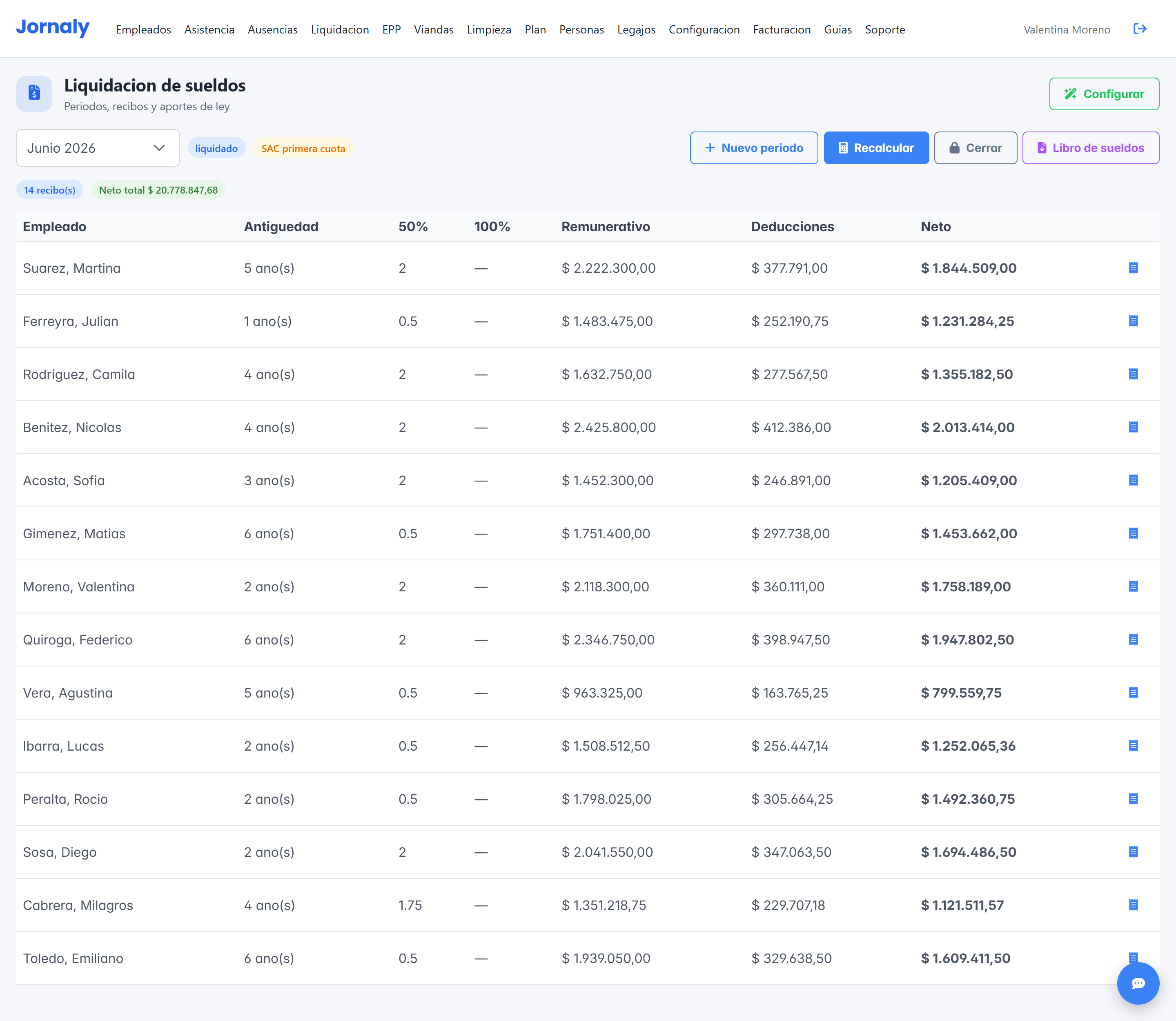Click the payroll document icon beside the title
Viewport: 1176px width, 1021px height.
click(34, 94)
